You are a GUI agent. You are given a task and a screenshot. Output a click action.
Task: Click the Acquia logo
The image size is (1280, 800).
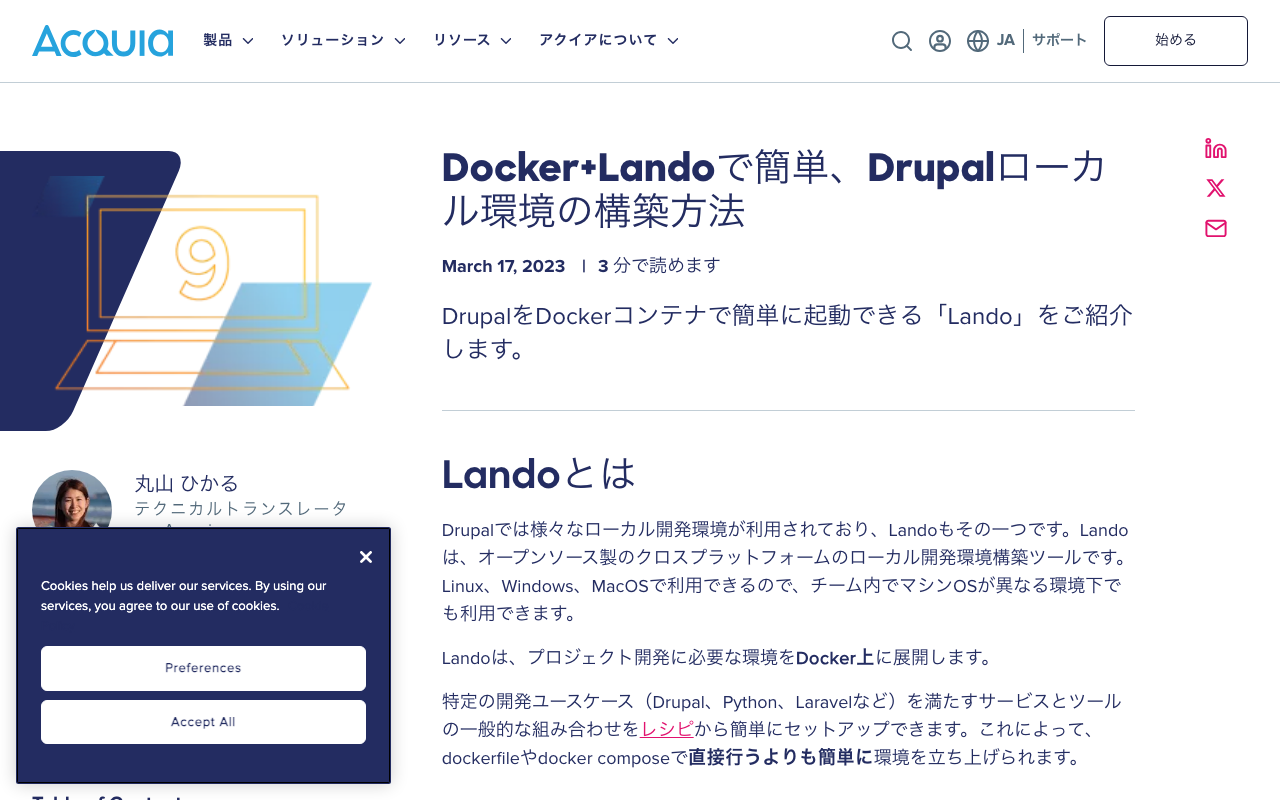click(102, 41)
